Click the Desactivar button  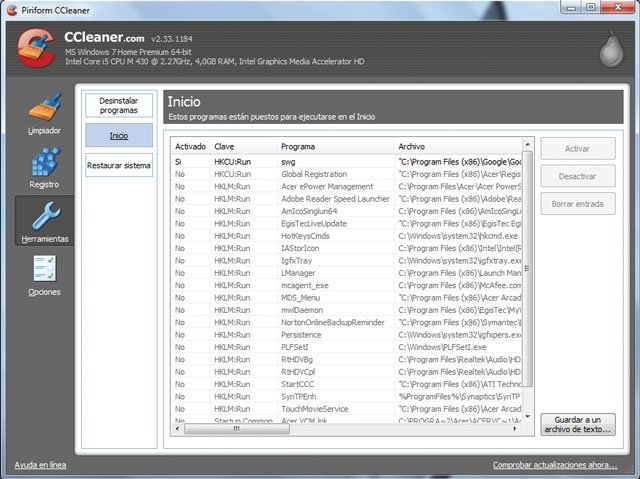578,176
